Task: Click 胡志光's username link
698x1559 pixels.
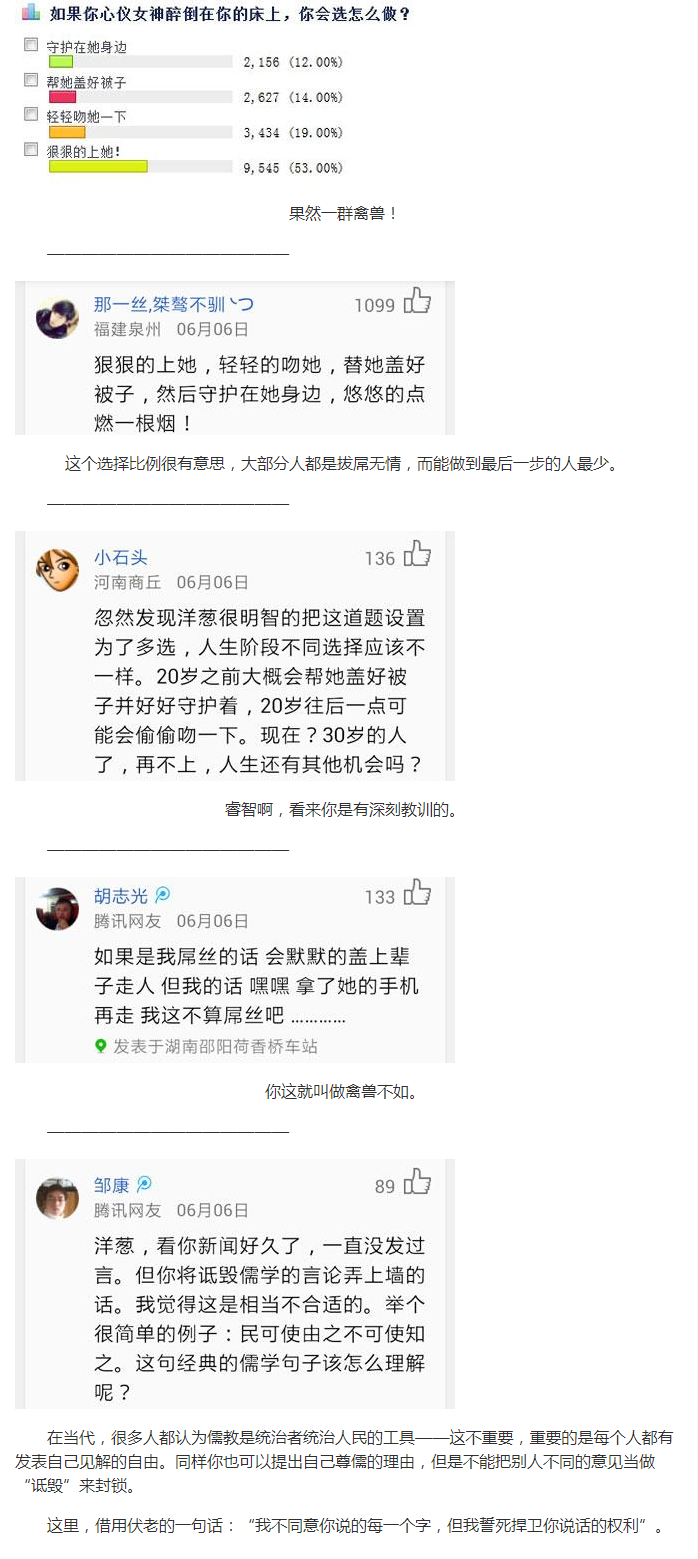Action: (120, 897)
